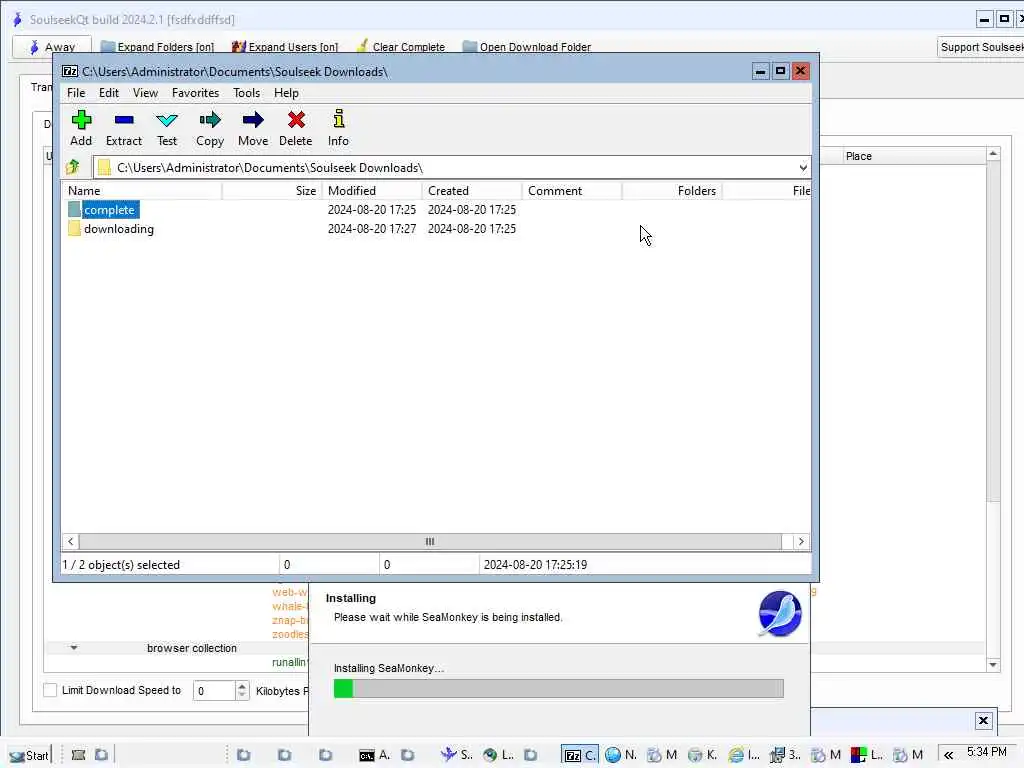Click Soulseek list scroll up arrow
The width and height of the screenshot is (1024, 768).
(993, 154)
